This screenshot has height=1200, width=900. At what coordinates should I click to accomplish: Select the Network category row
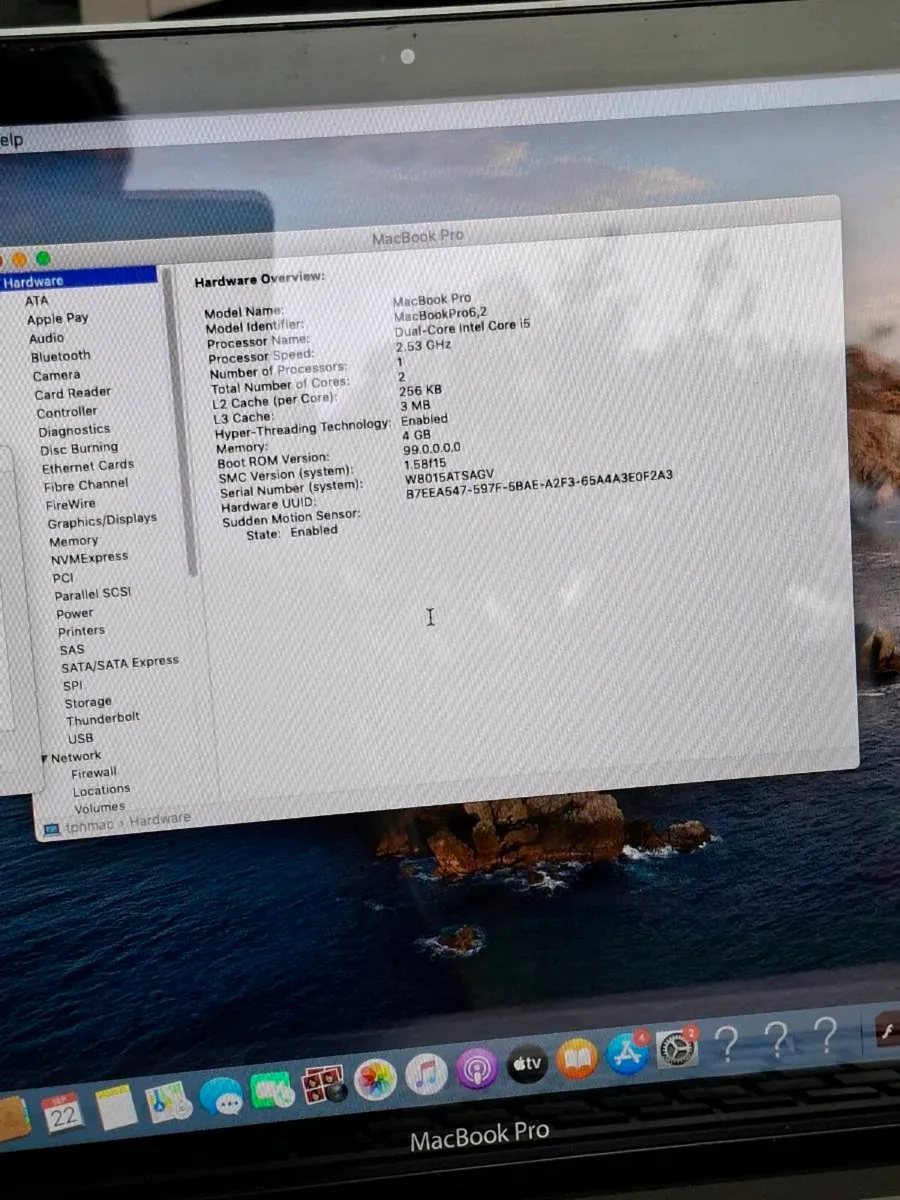coord(76,757)
